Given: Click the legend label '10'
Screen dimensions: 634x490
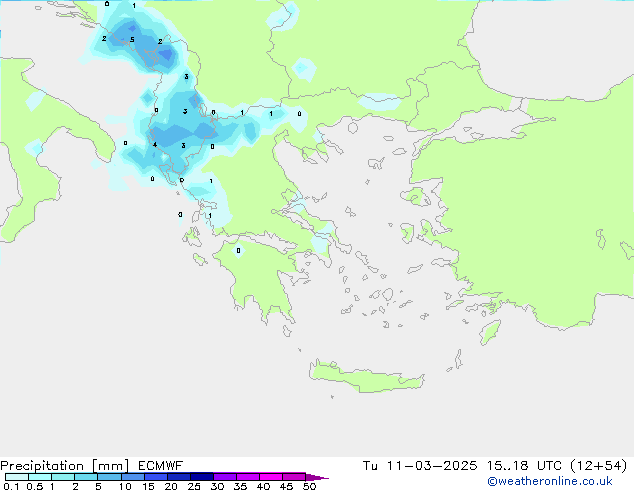Looking at the screenshot, I should (x=125, y=486).
